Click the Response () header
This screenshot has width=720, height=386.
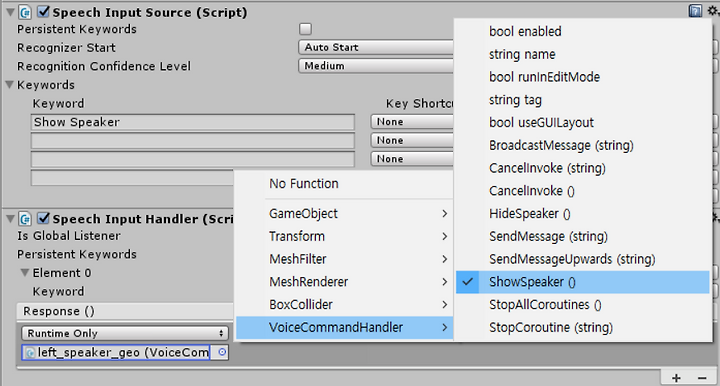[125, 311]
